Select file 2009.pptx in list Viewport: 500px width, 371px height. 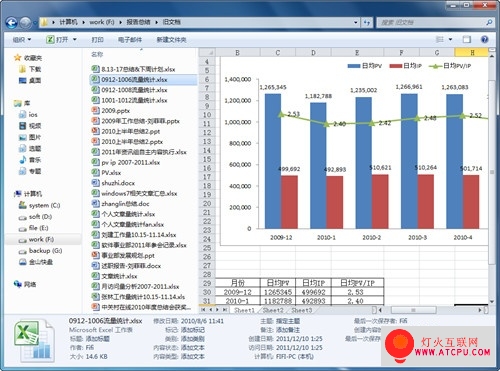[x=115, y=110]
